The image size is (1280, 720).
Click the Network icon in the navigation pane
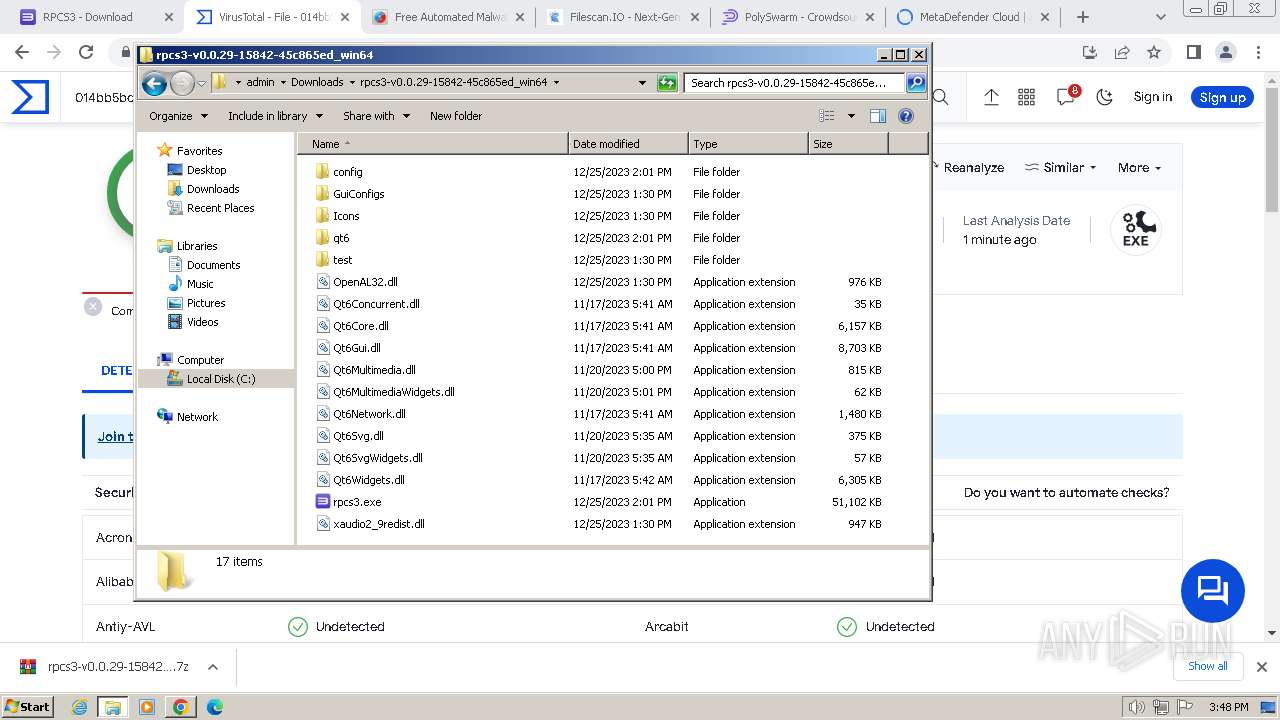pyautogui.click(x=165, y=417)
